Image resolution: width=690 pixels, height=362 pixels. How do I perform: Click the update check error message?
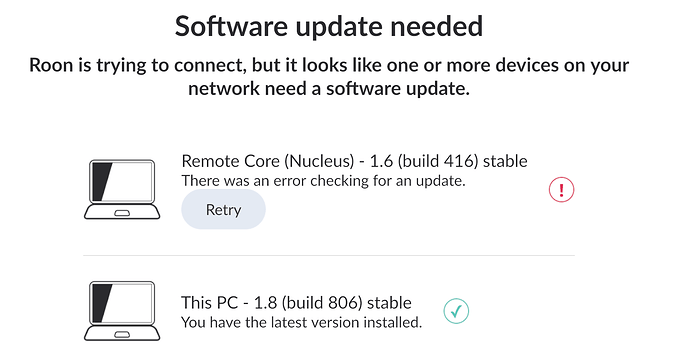(323, 181)
